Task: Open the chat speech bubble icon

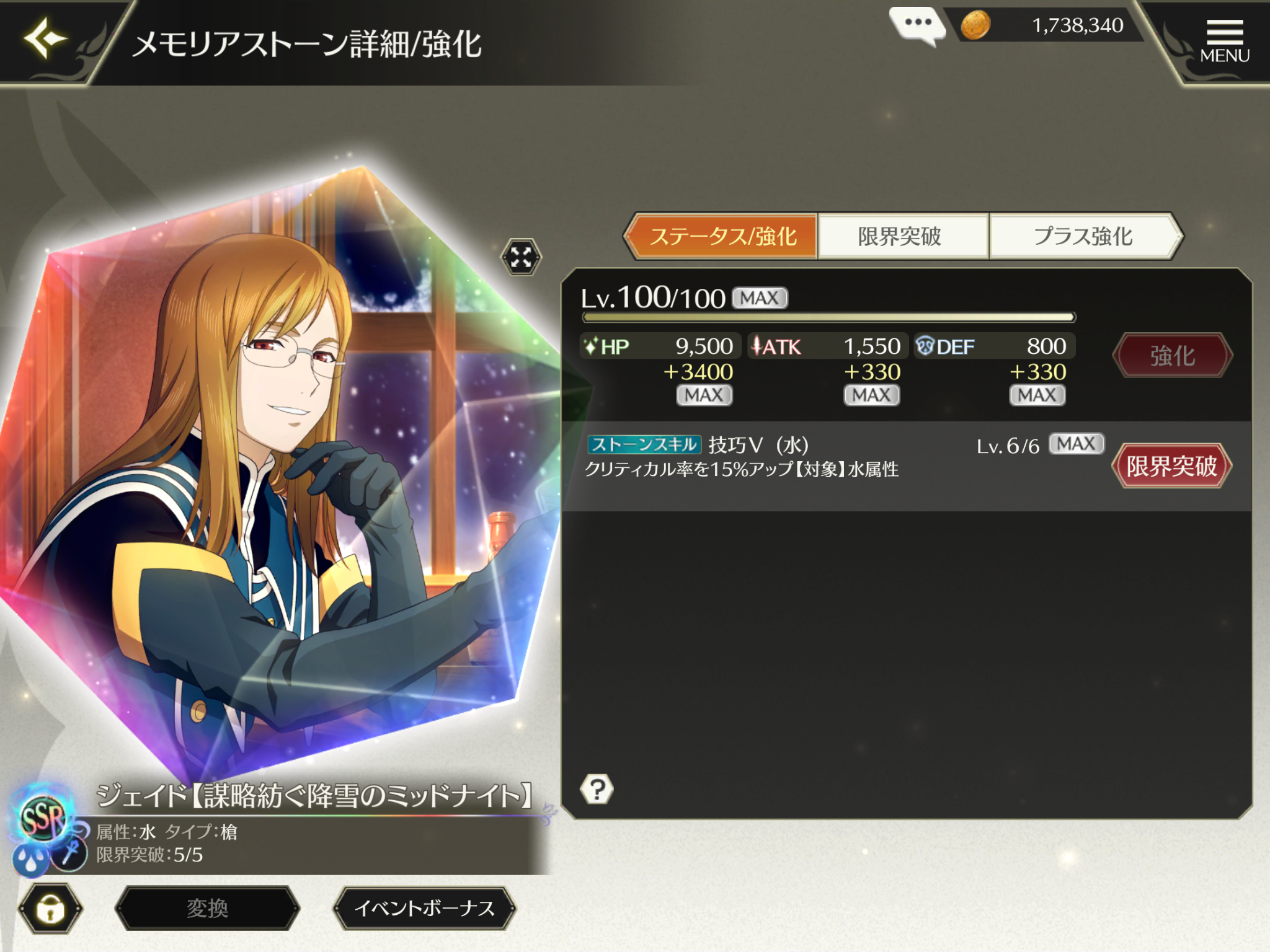Action: (x=917, y=26)
